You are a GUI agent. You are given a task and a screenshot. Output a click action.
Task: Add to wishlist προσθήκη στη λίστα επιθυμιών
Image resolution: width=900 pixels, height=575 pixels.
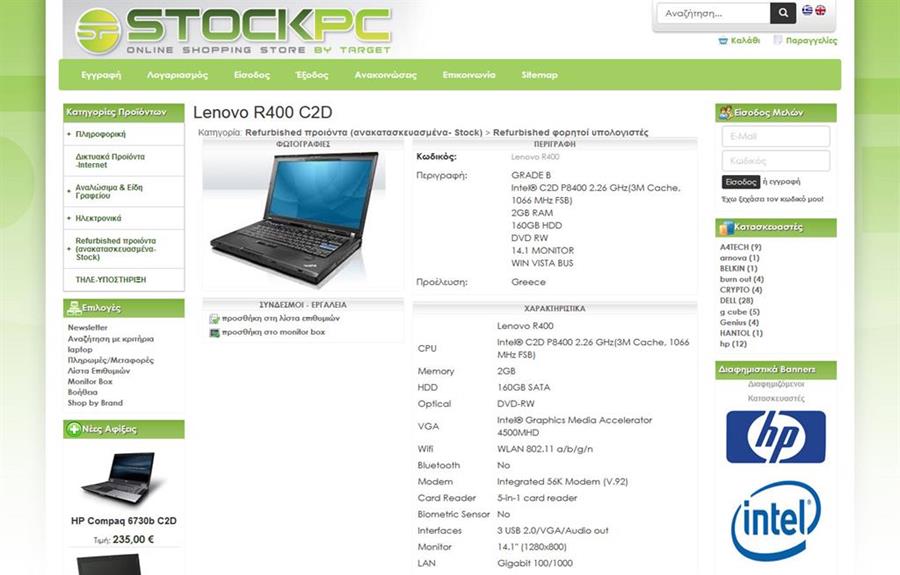(x=281, y=318)
